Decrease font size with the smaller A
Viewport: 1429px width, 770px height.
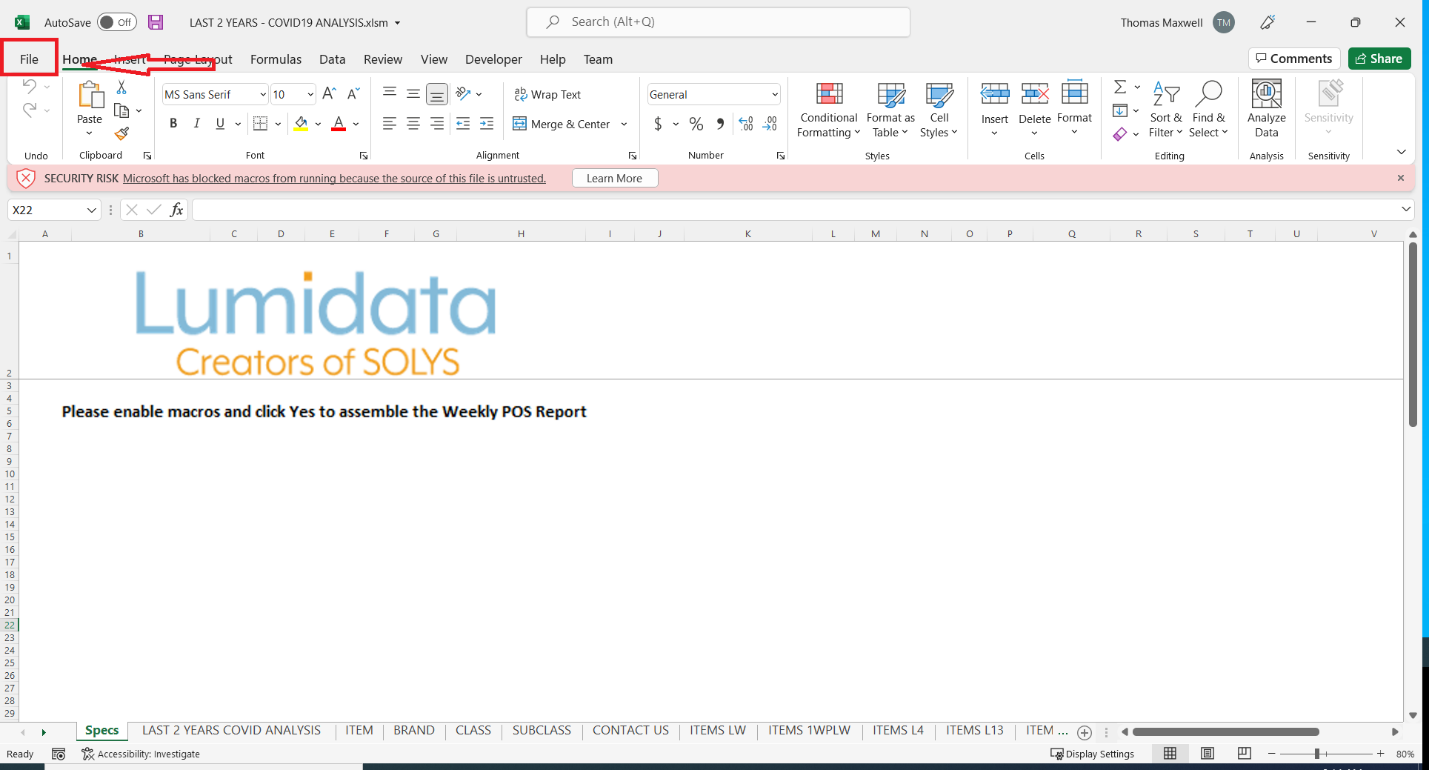point(353,94)
